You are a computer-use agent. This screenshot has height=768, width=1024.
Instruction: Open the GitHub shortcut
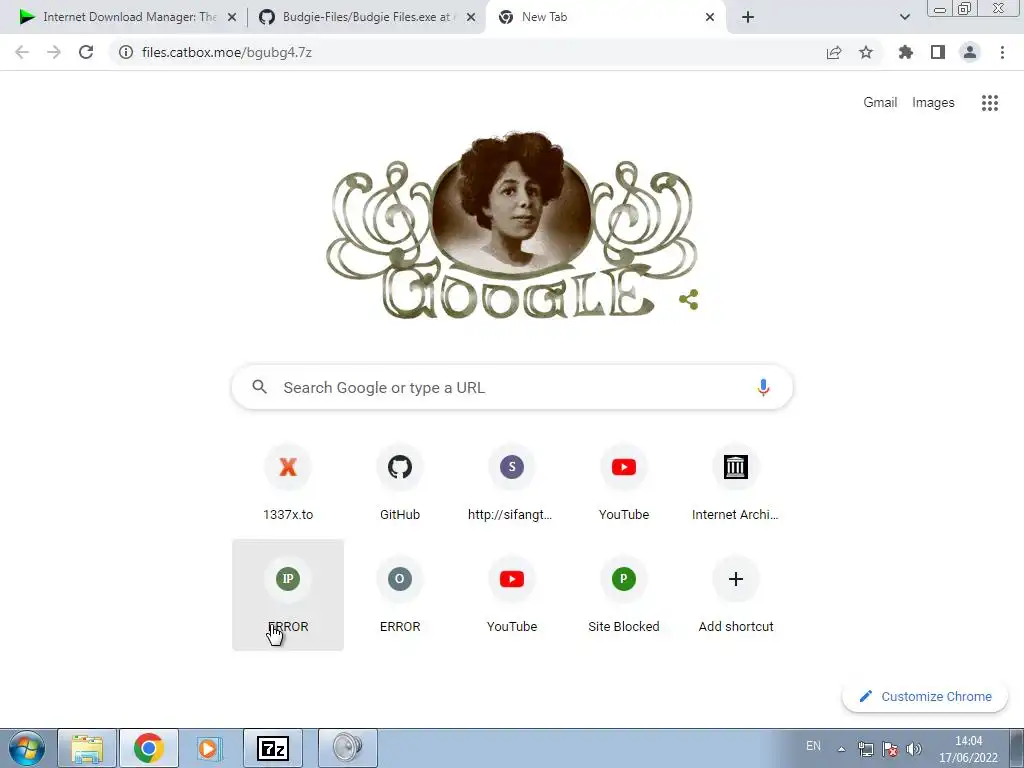click(400, 483)
